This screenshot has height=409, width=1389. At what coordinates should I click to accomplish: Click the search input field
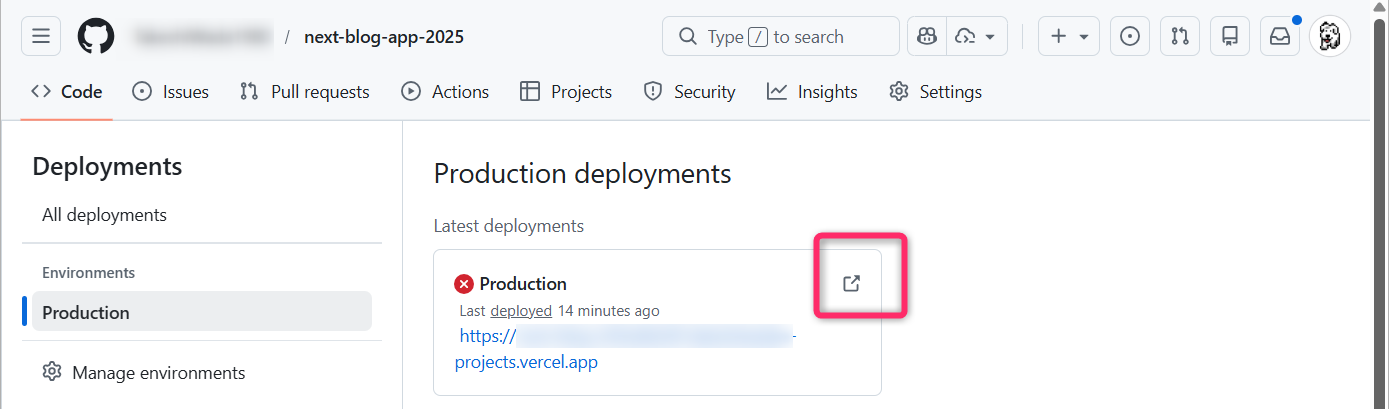tap(780, 37)
